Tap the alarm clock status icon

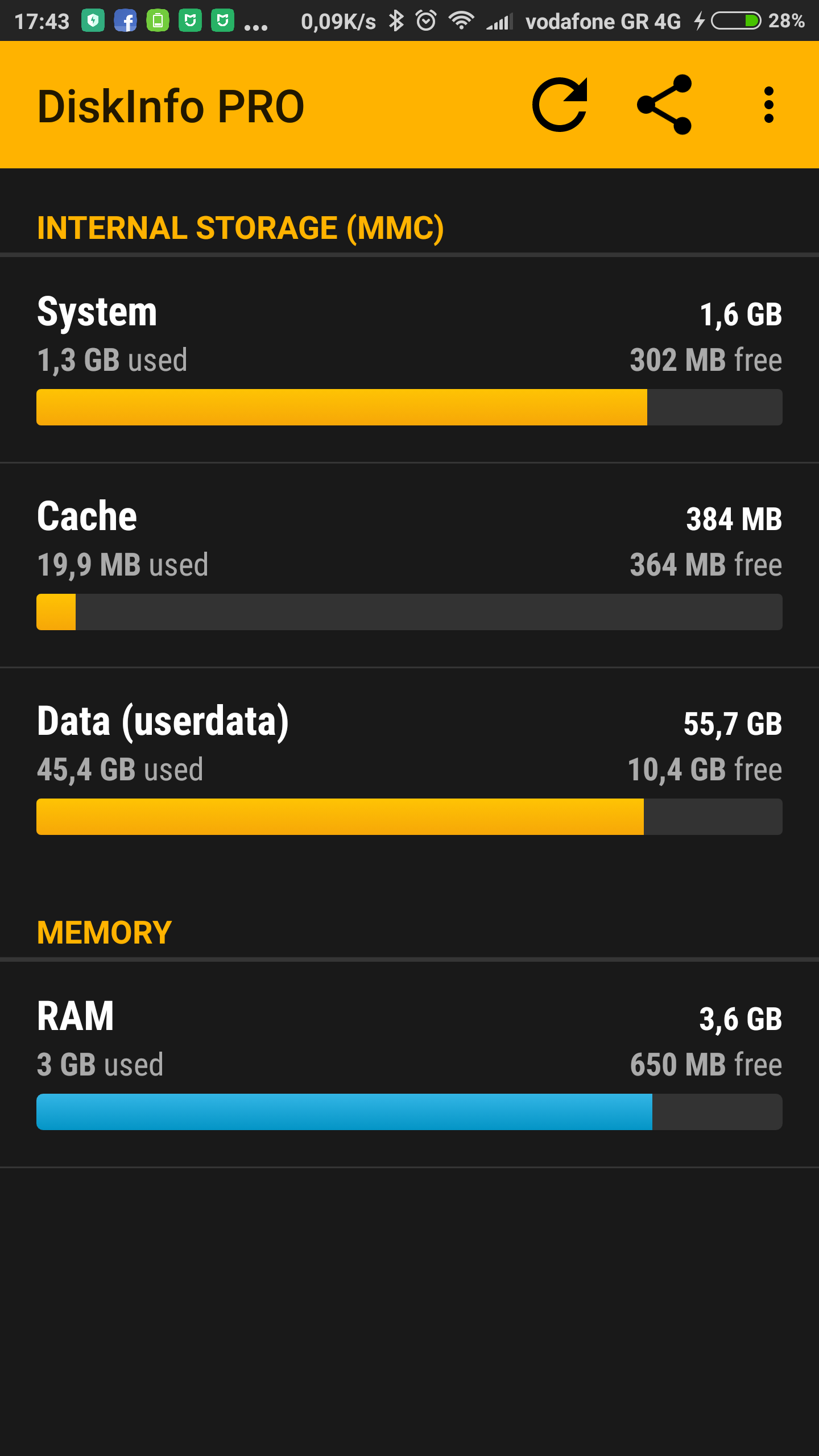tap(426, 22)
